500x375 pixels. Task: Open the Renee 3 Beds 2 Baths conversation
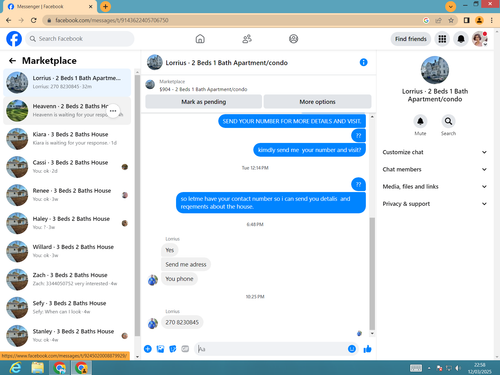click(67, 195)
